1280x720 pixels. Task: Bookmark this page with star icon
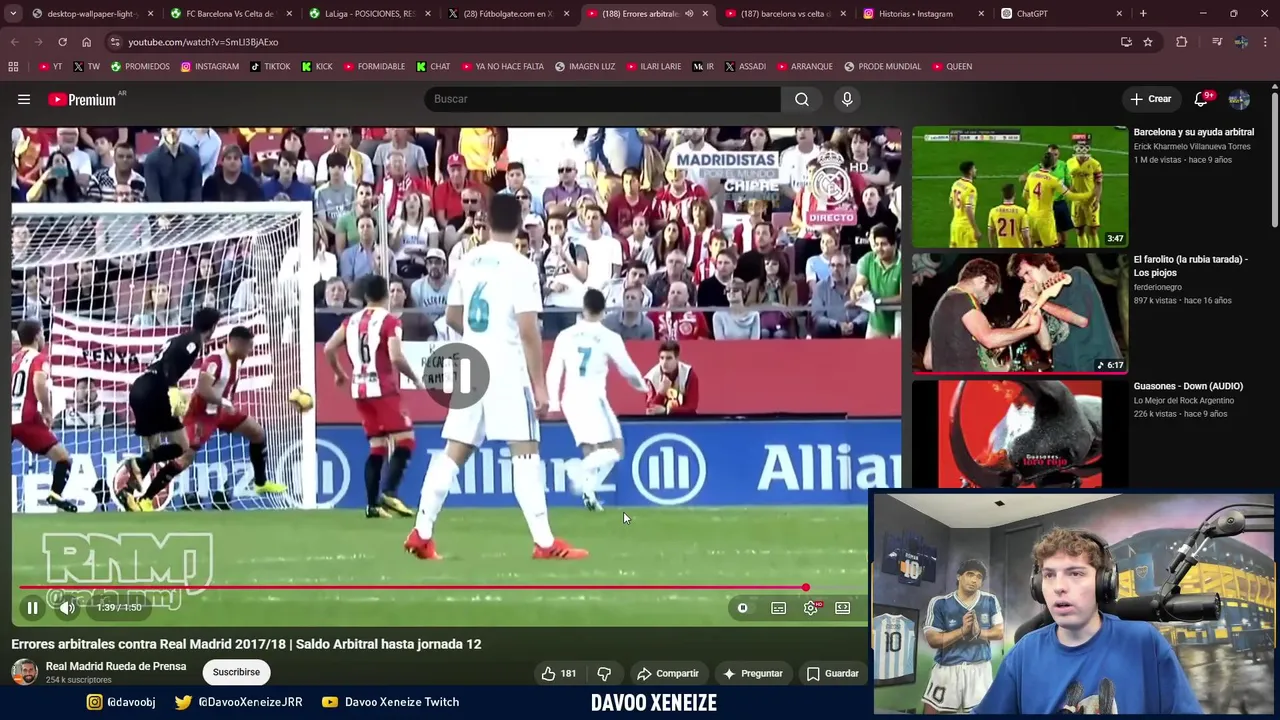tap(1148, 42)
